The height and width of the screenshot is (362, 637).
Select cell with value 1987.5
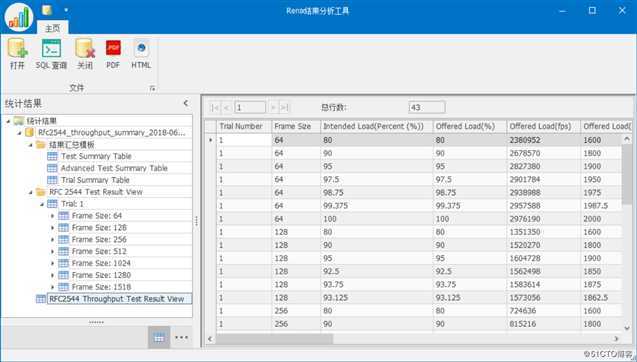coord(601,206)
